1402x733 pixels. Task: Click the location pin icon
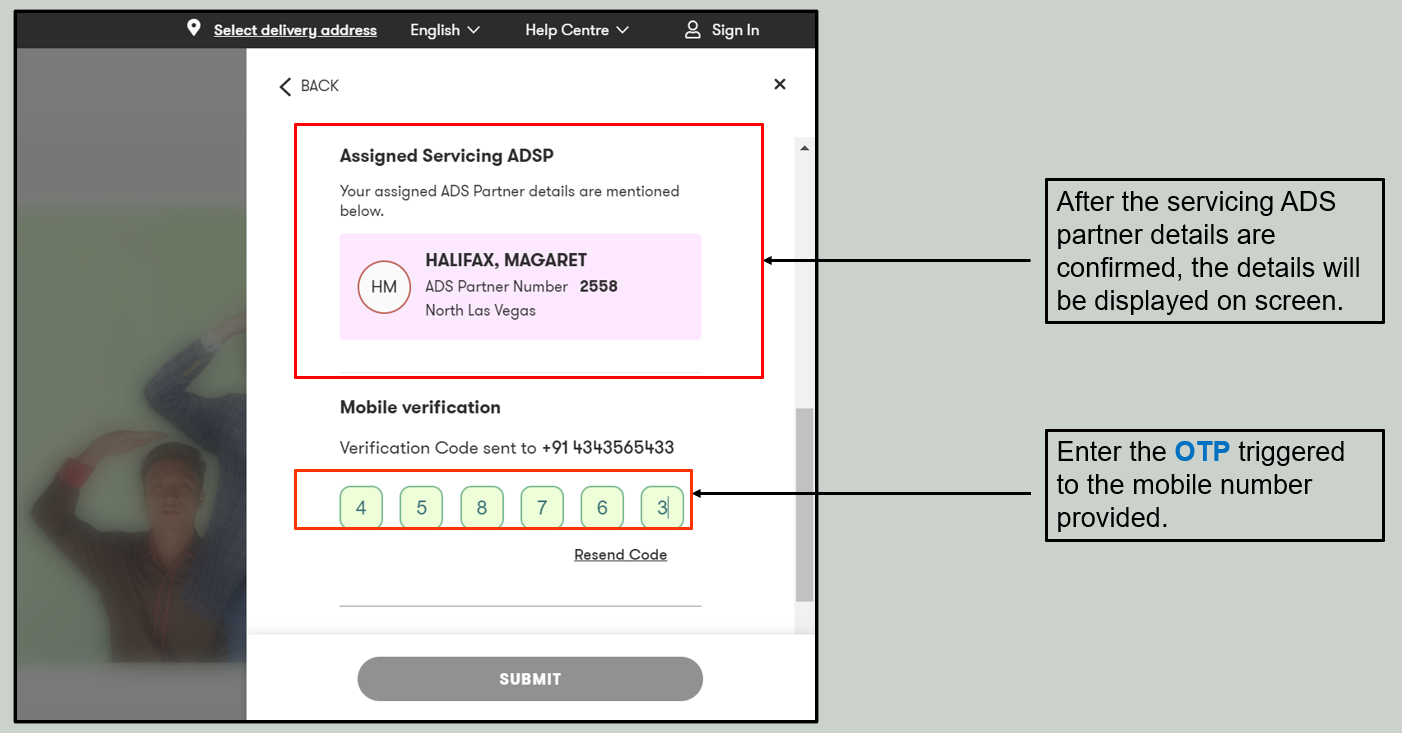(194, 29)
